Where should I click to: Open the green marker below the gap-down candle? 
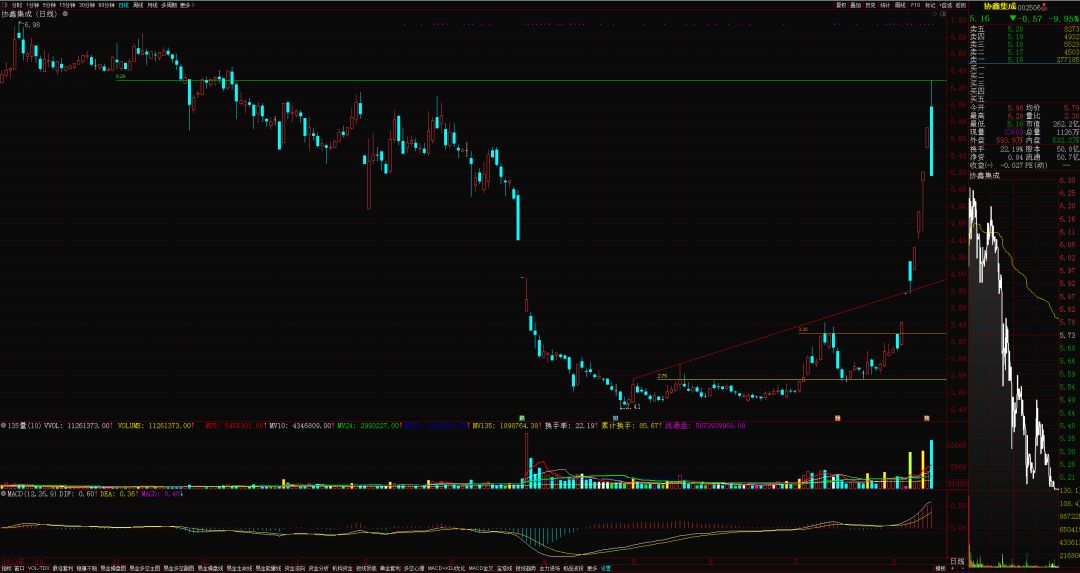tap(521, 417)
